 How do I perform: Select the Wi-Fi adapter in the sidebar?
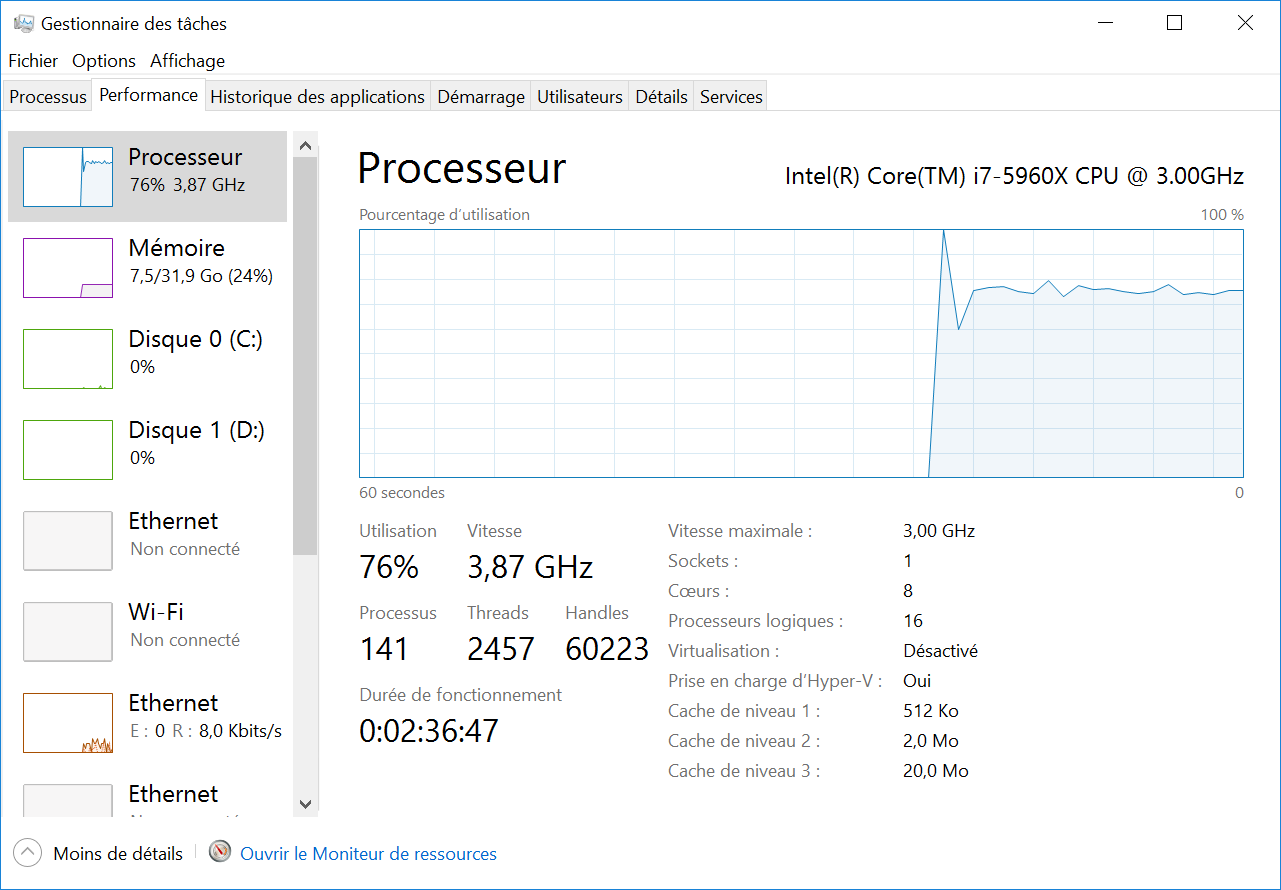[x=147, y=632]
